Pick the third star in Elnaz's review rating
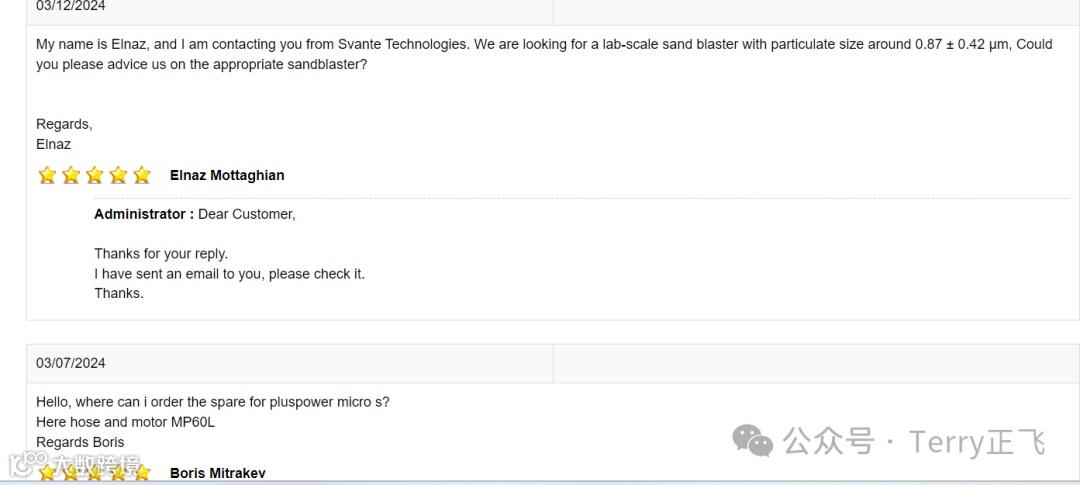The width and height of the screenshot is (1080, 485). point(94,176)
